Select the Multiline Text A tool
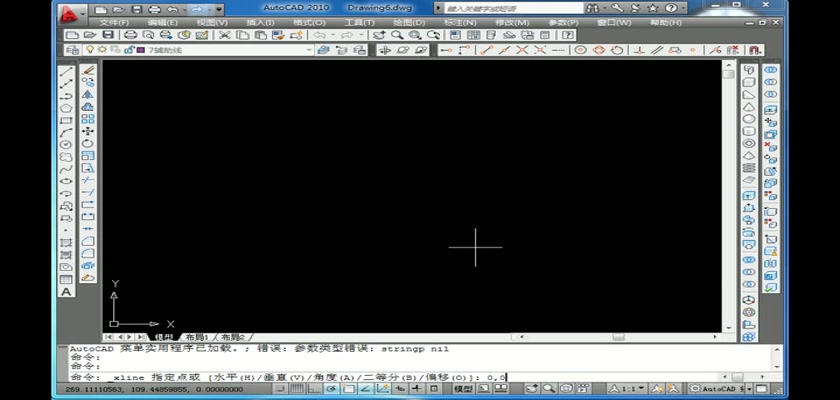Screen dimensions: 840x400 pyautogui.click(x=66, y=292)
